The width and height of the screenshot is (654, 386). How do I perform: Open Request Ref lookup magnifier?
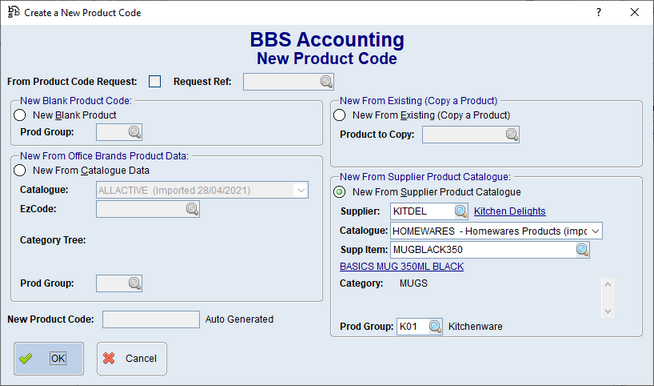[x=326, y=81]
